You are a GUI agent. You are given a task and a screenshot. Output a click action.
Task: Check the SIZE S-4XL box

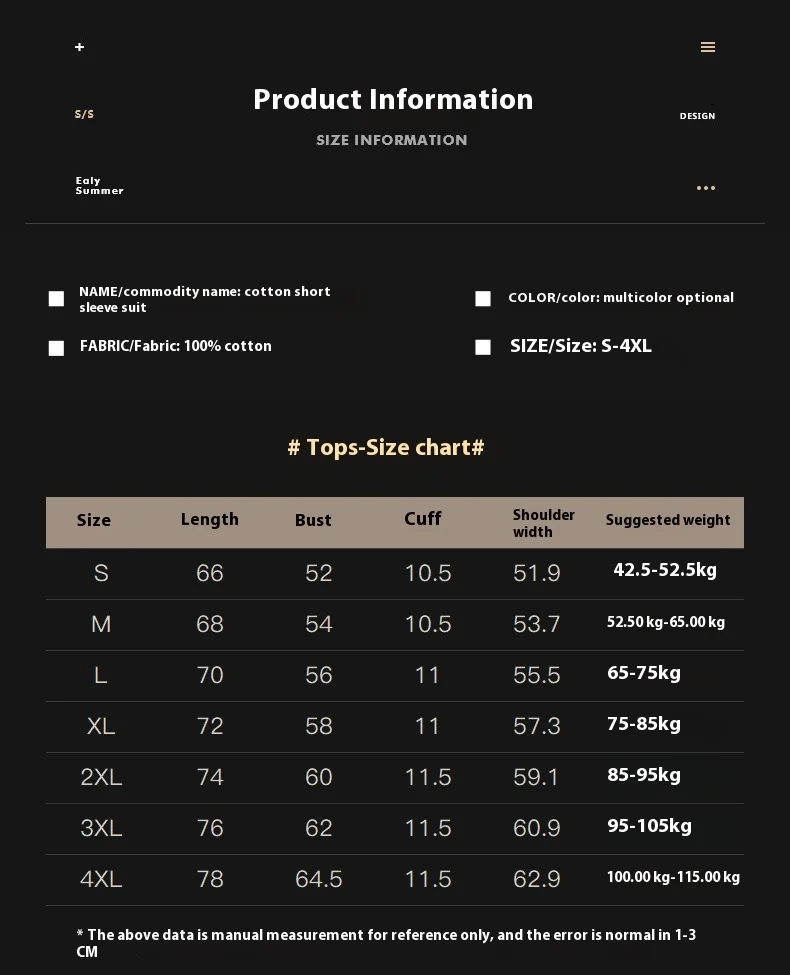click(x=483, y=347)
